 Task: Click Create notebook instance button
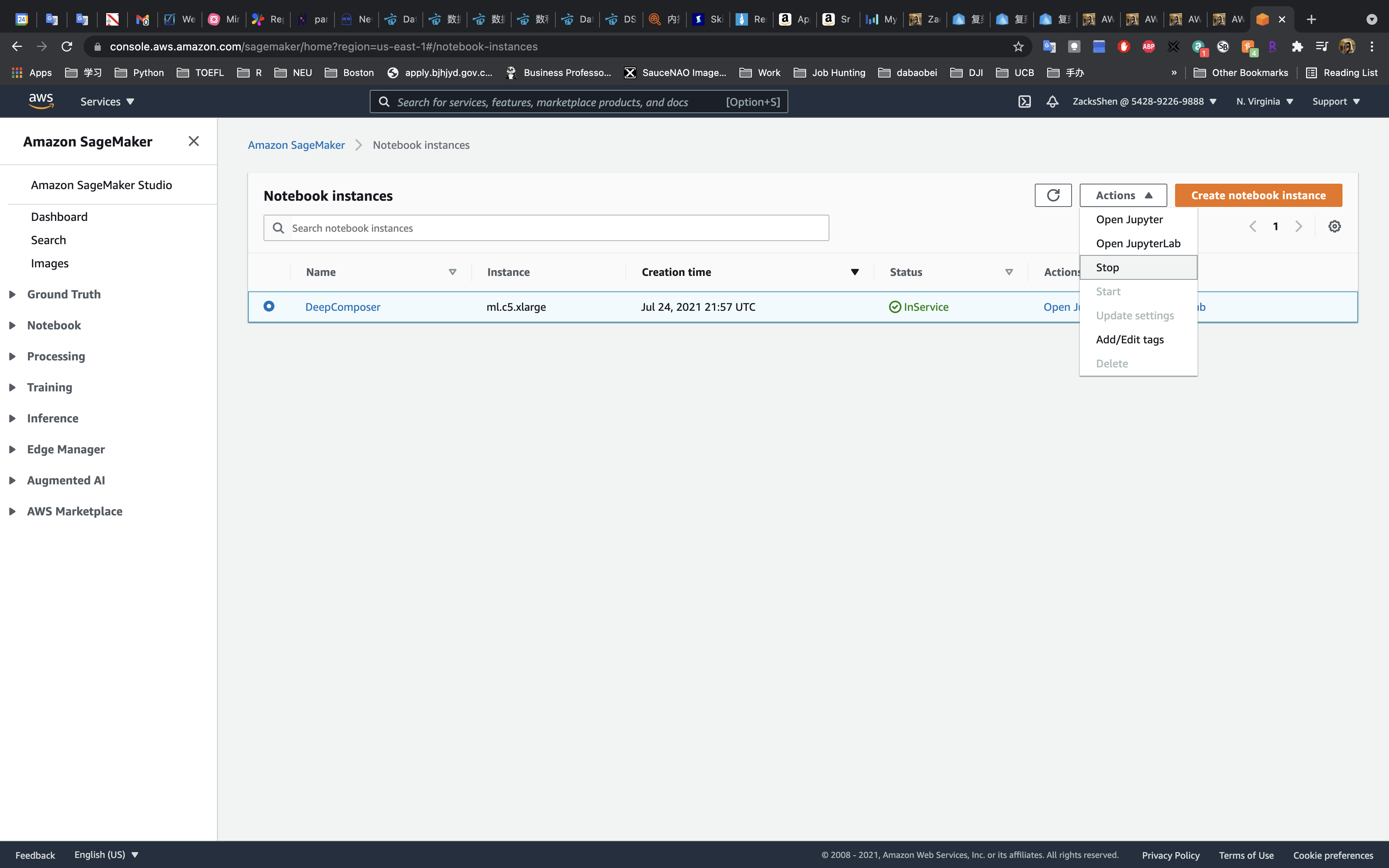[x=1258, y=195]
